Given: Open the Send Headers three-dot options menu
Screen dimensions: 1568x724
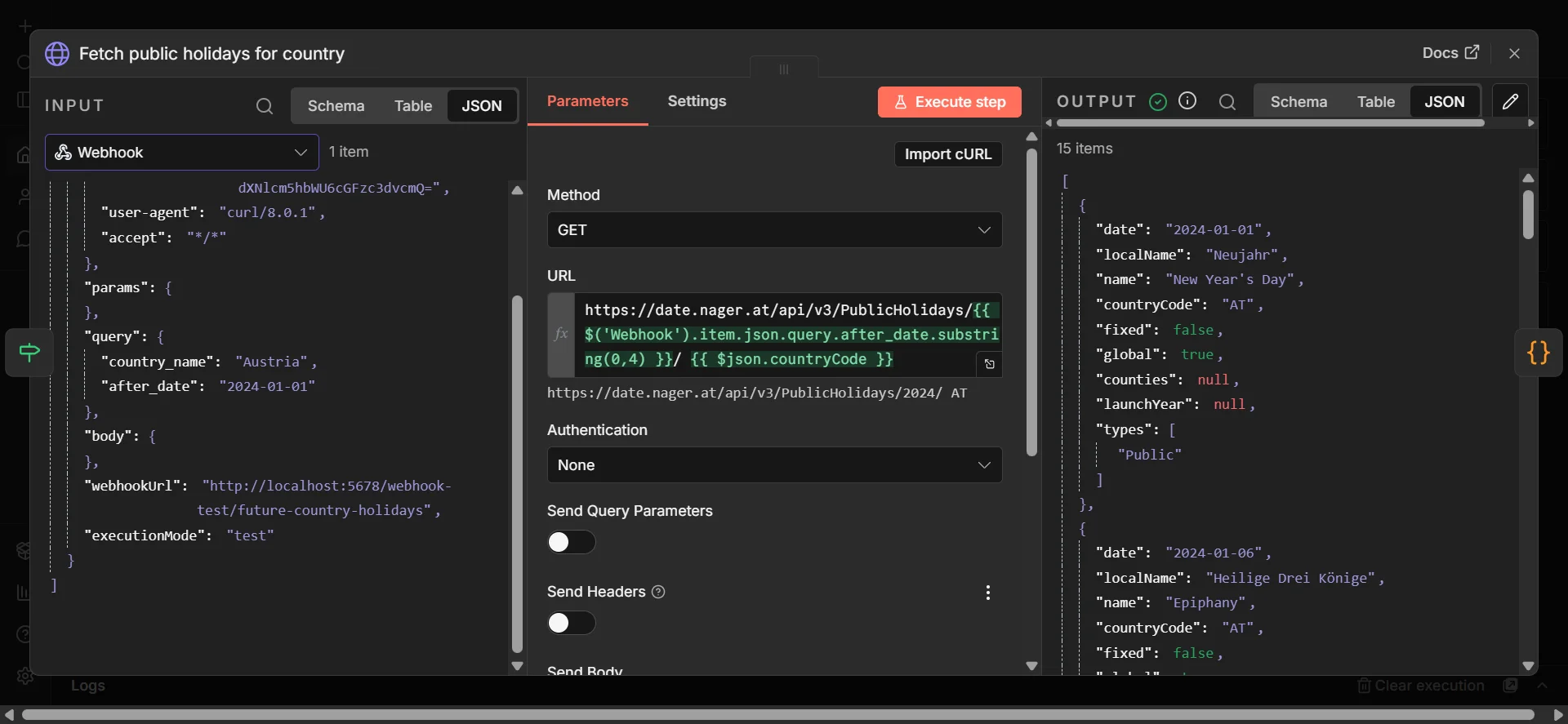Looking at the screenshot, I should tap(988, 593).
